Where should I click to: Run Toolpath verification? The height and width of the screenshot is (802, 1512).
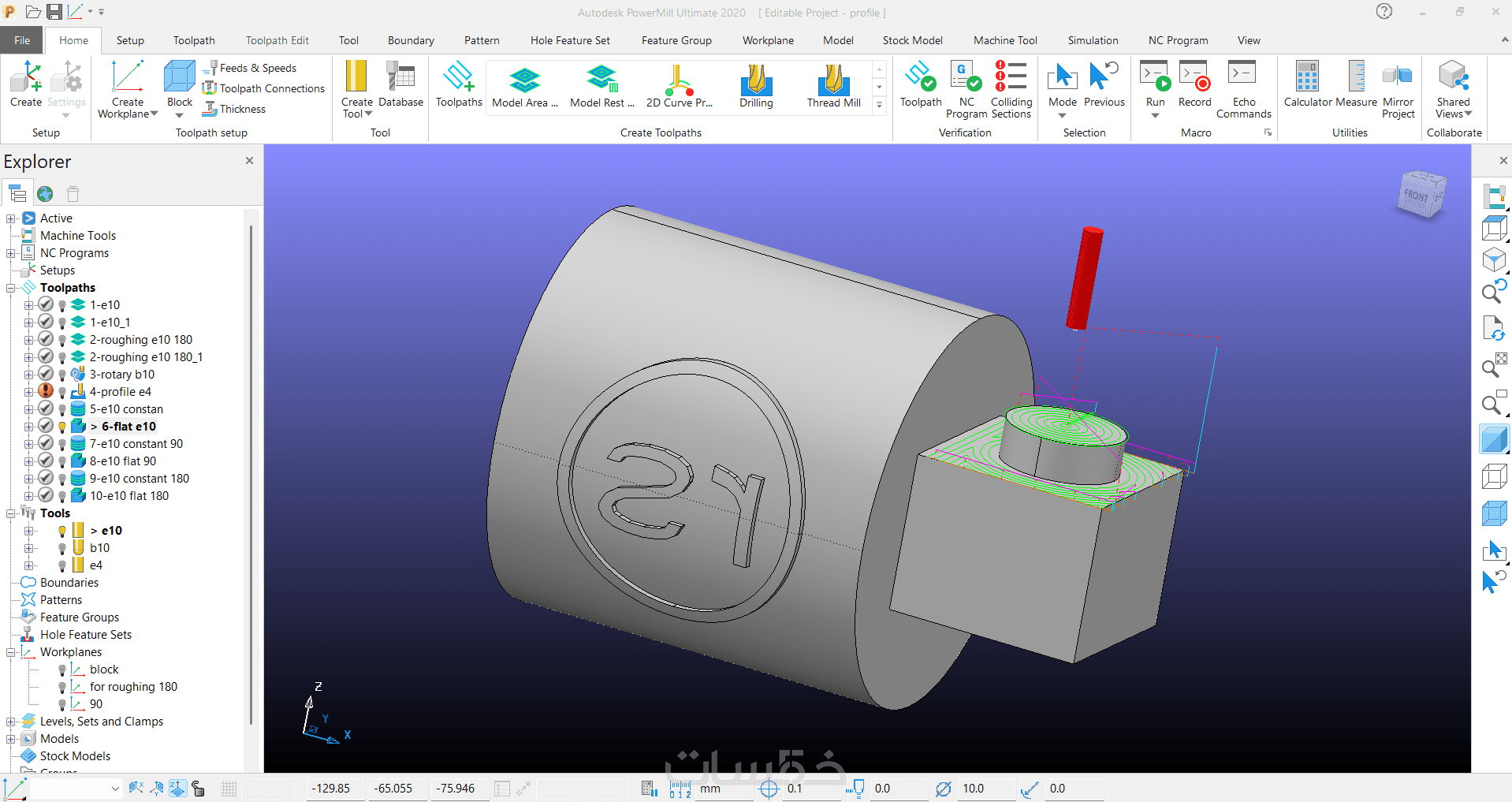pyautogui.click(x=921, y=84)
